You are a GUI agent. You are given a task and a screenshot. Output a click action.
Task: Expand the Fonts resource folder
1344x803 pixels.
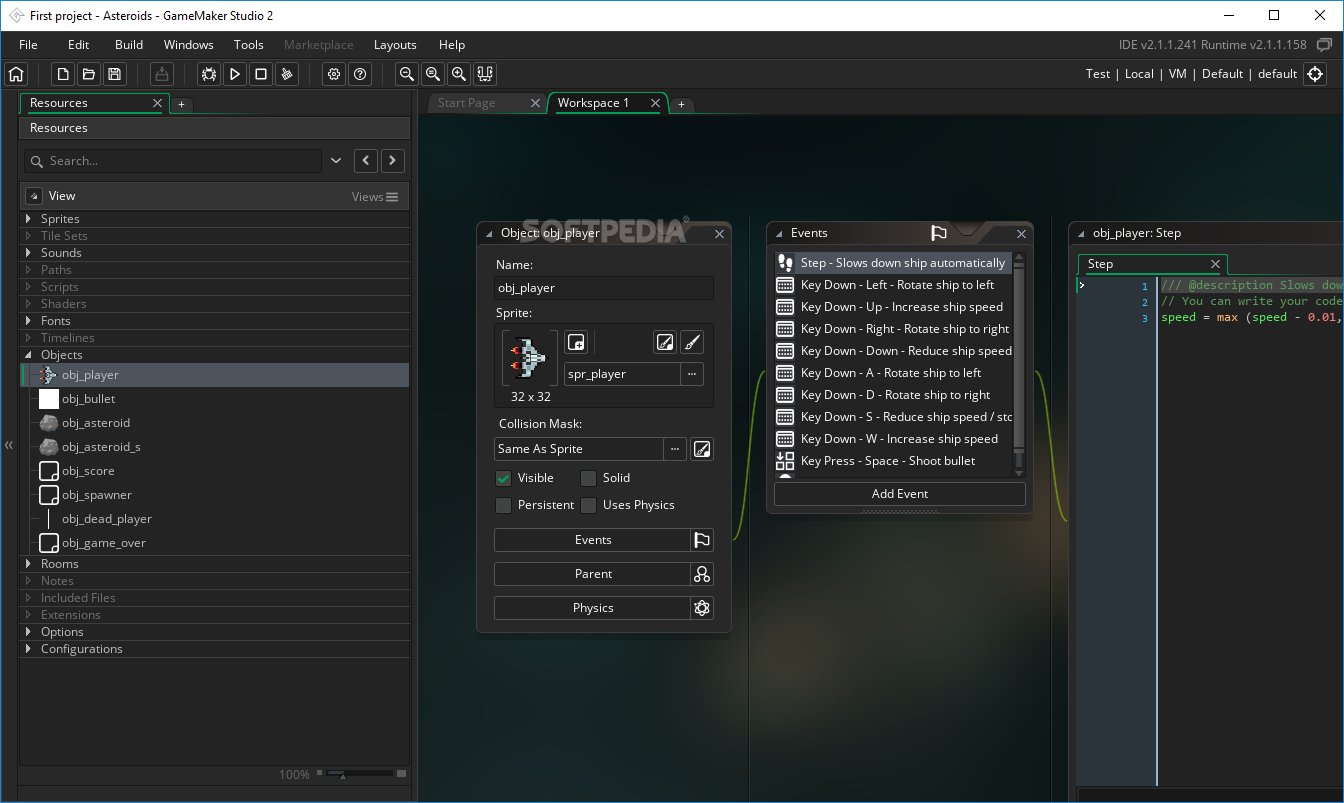coord(28,321)
